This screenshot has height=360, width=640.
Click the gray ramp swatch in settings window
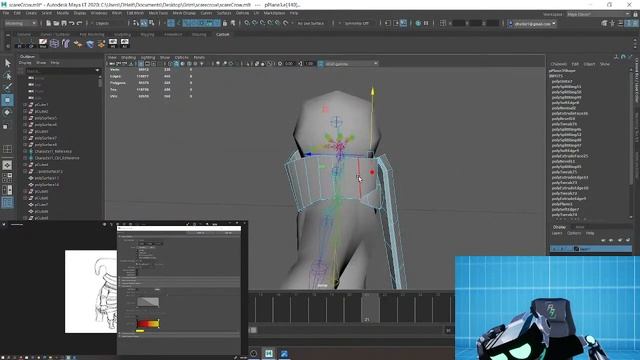[x=148, y=302]
